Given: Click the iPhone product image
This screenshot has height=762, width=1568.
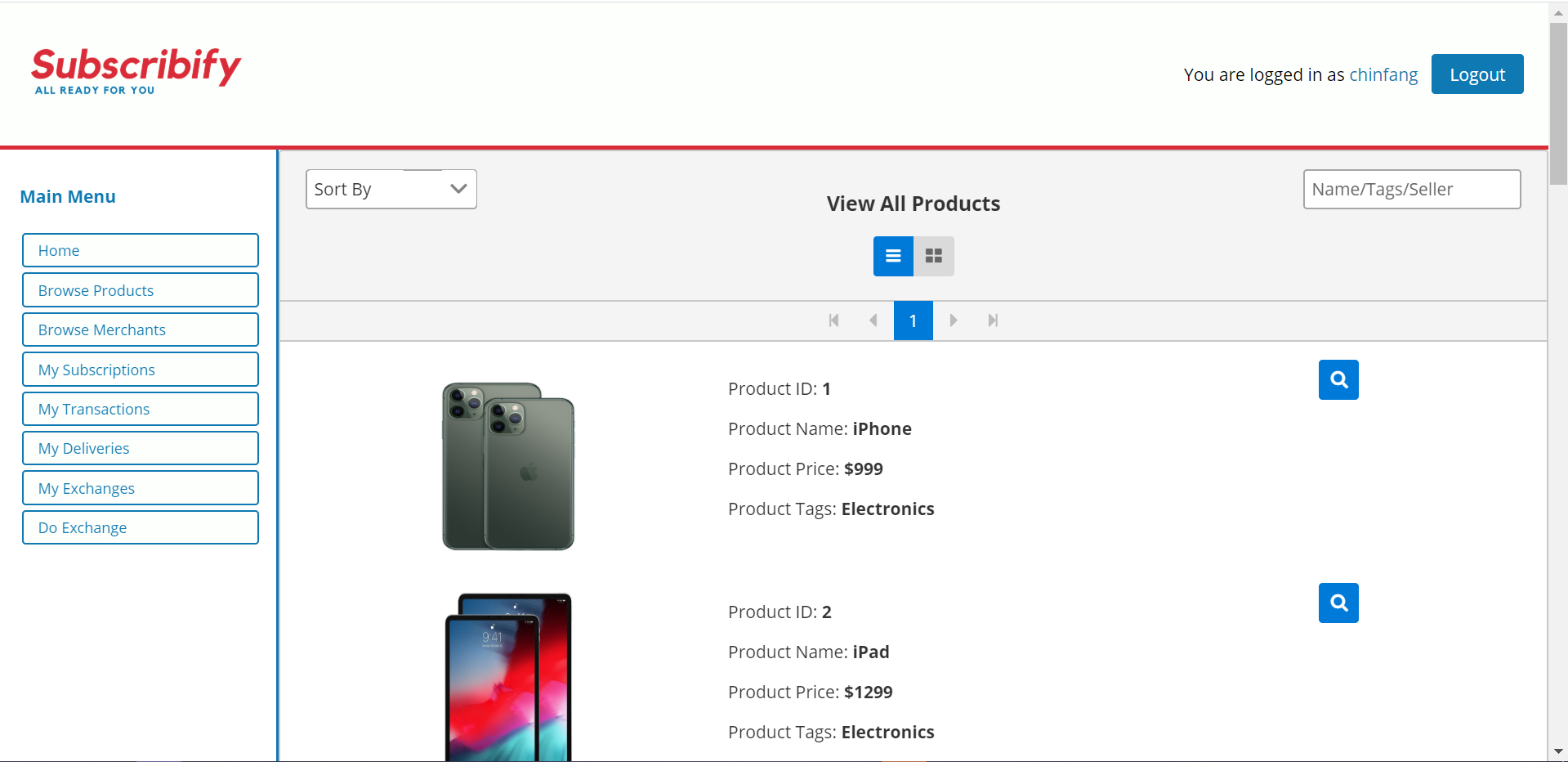Looking at the screenshot, I should [x=508, y=466].
